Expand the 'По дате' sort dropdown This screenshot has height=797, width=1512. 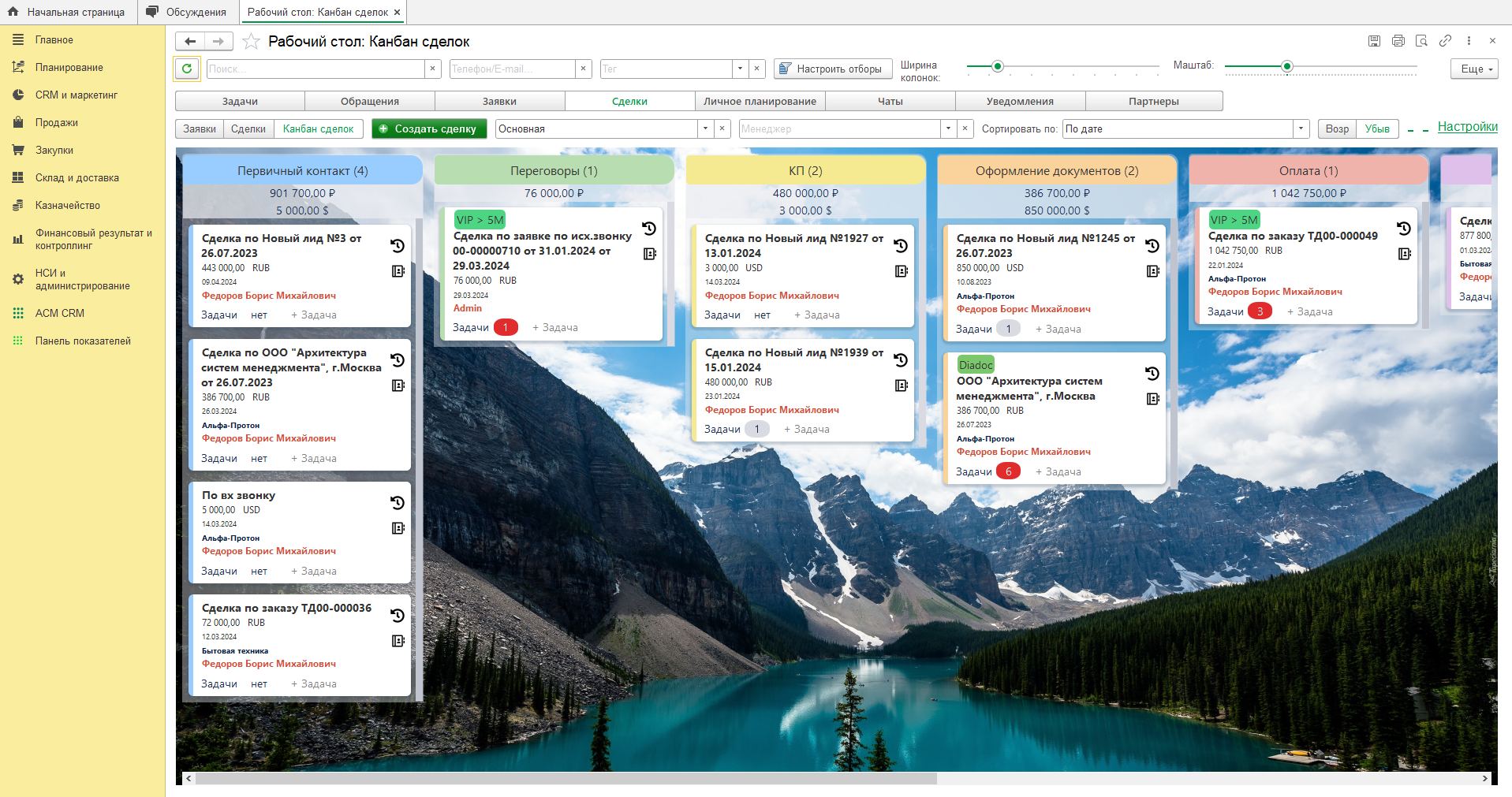click(1301, 128)
